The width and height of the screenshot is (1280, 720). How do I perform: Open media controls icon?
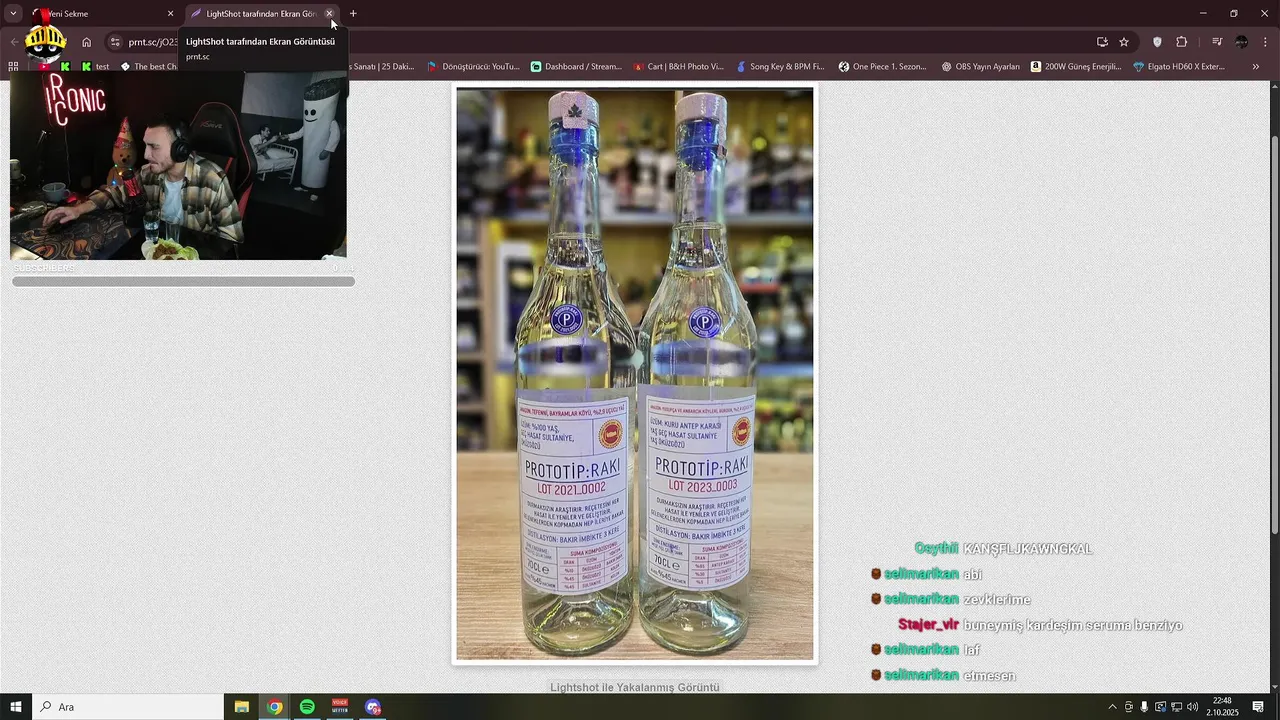1217,42
